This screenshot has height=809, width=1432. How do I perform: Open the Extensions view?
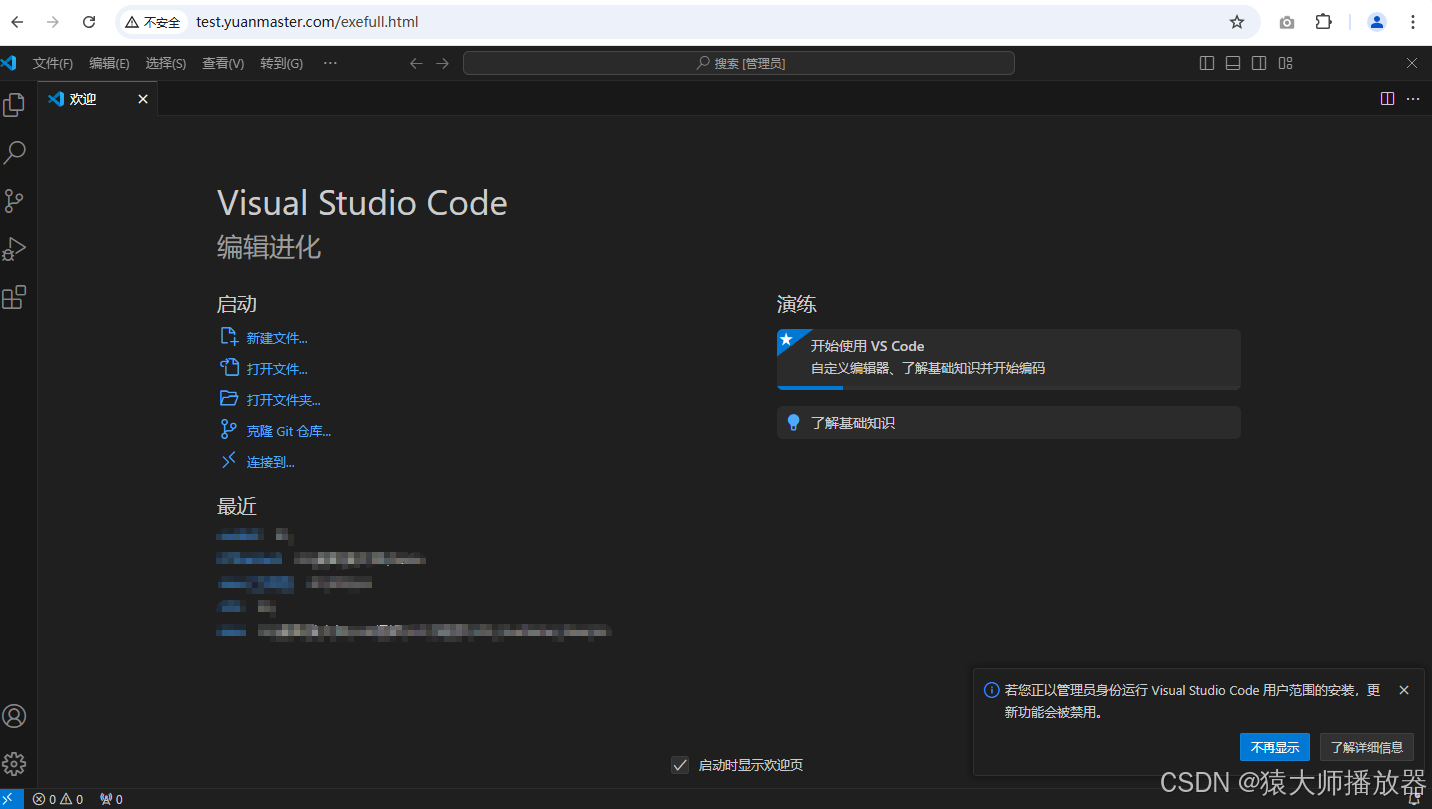click(x=14, y=297)
